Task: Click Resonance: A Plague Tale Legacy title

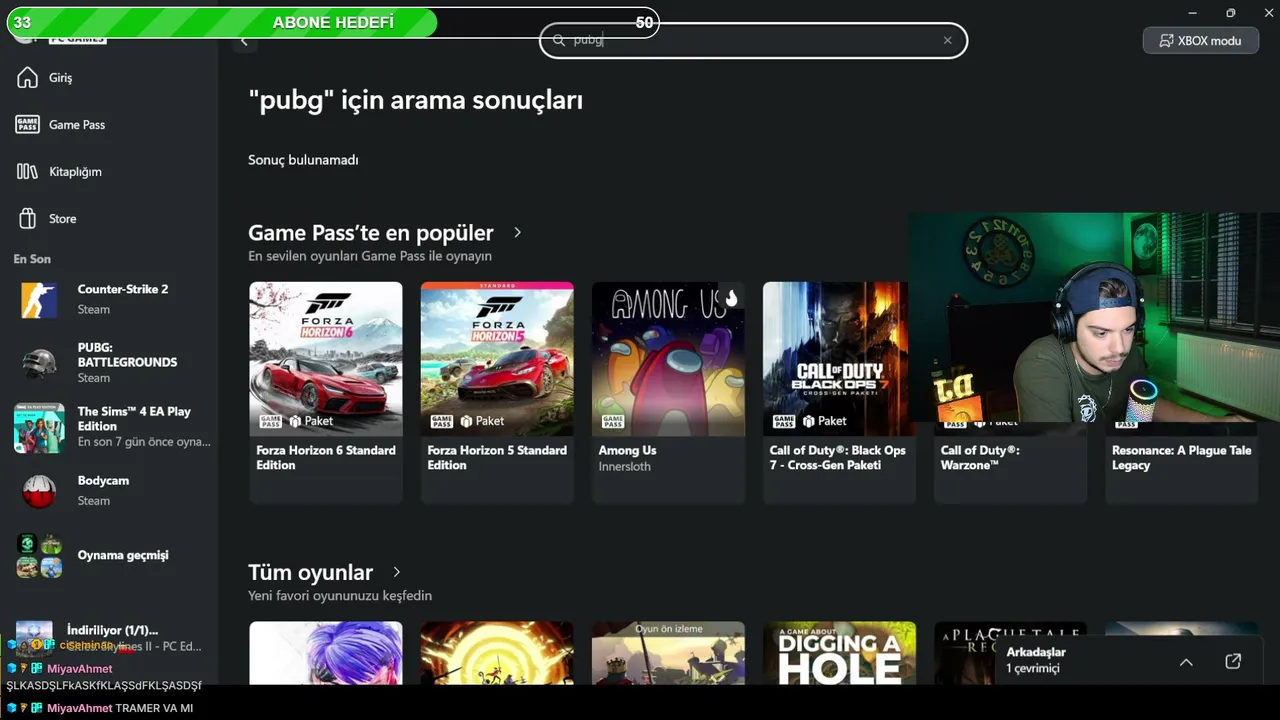Action: tap(1182, 458)
